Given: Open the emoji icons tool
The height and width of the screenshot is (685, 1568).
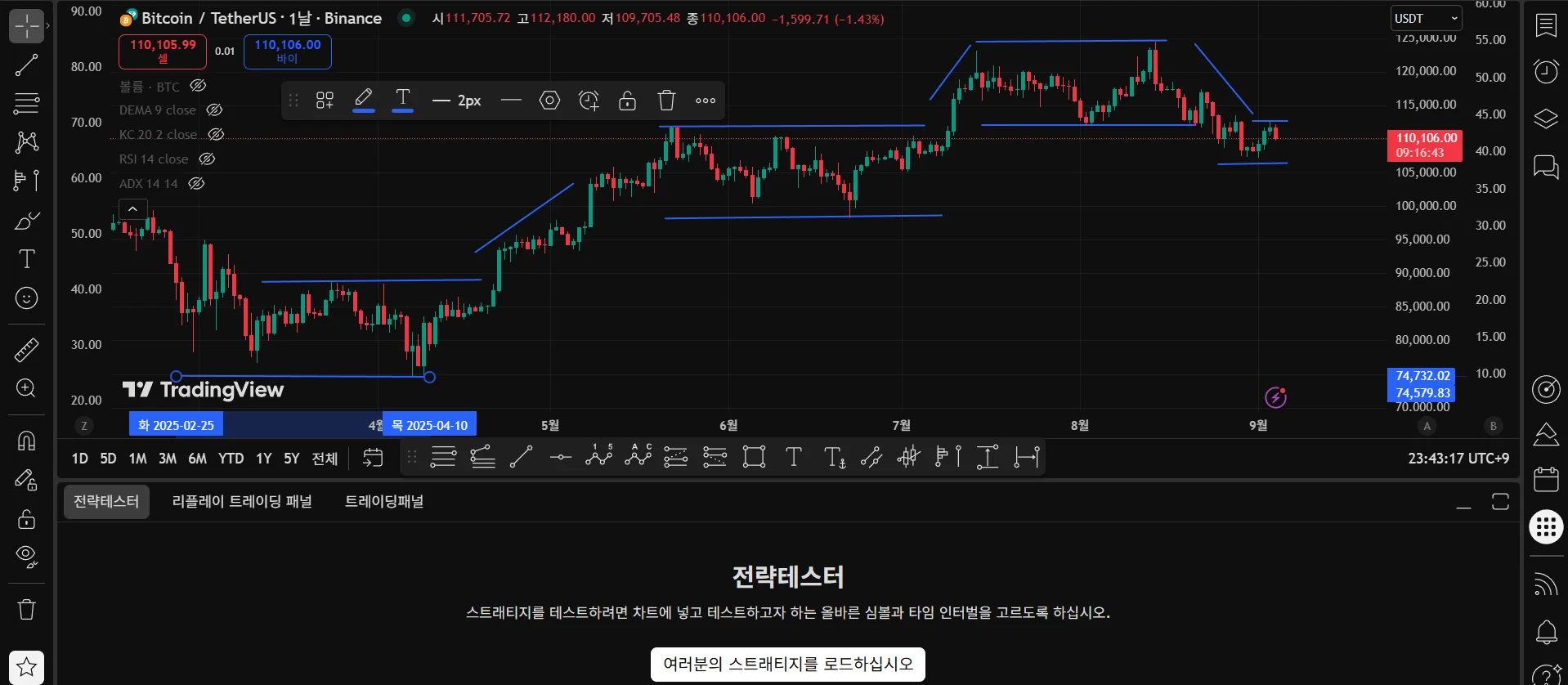Looking at the screenshot, I should 26,298.
